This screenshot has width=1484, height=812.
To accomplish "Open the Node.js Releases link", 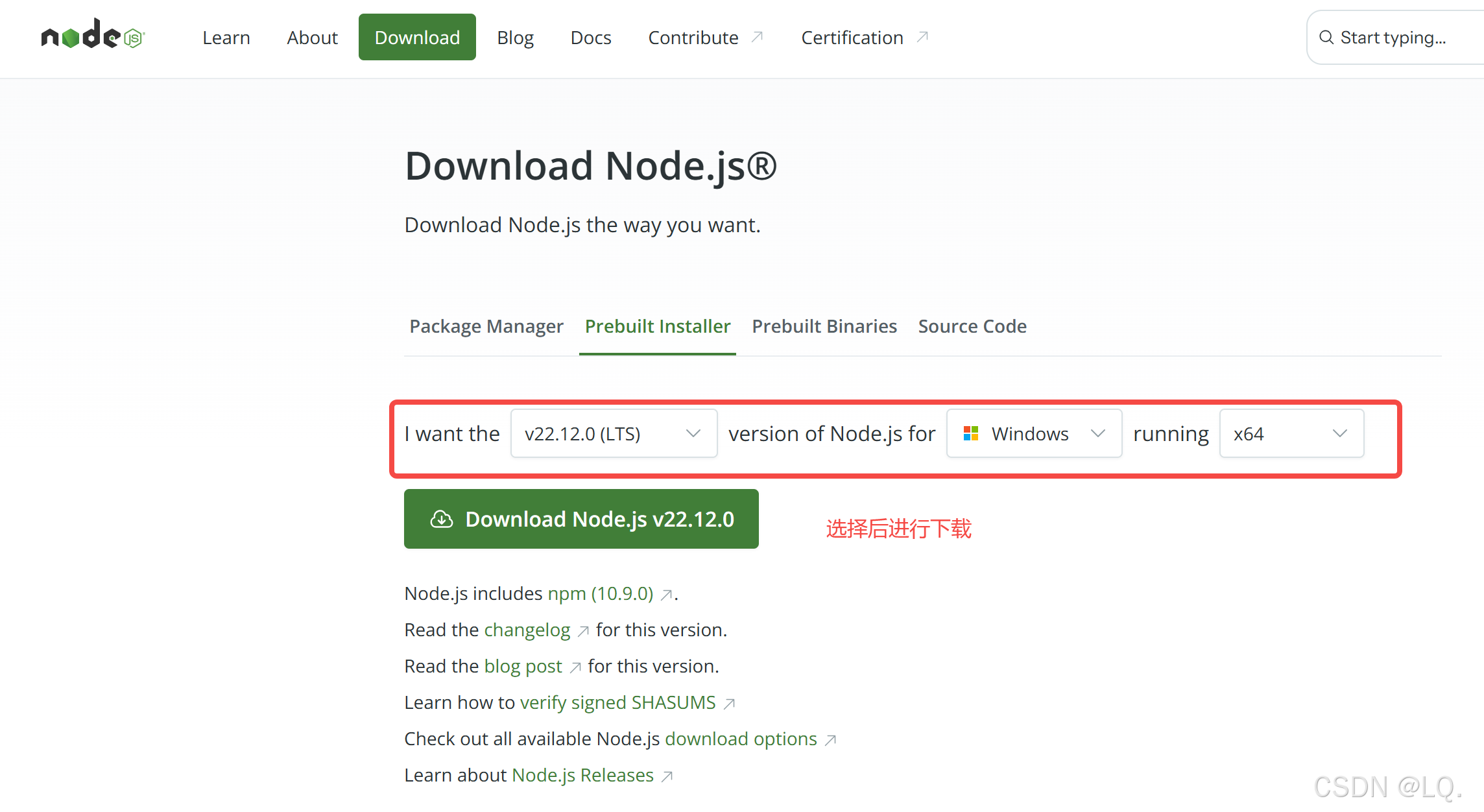I will coord(582,775).
